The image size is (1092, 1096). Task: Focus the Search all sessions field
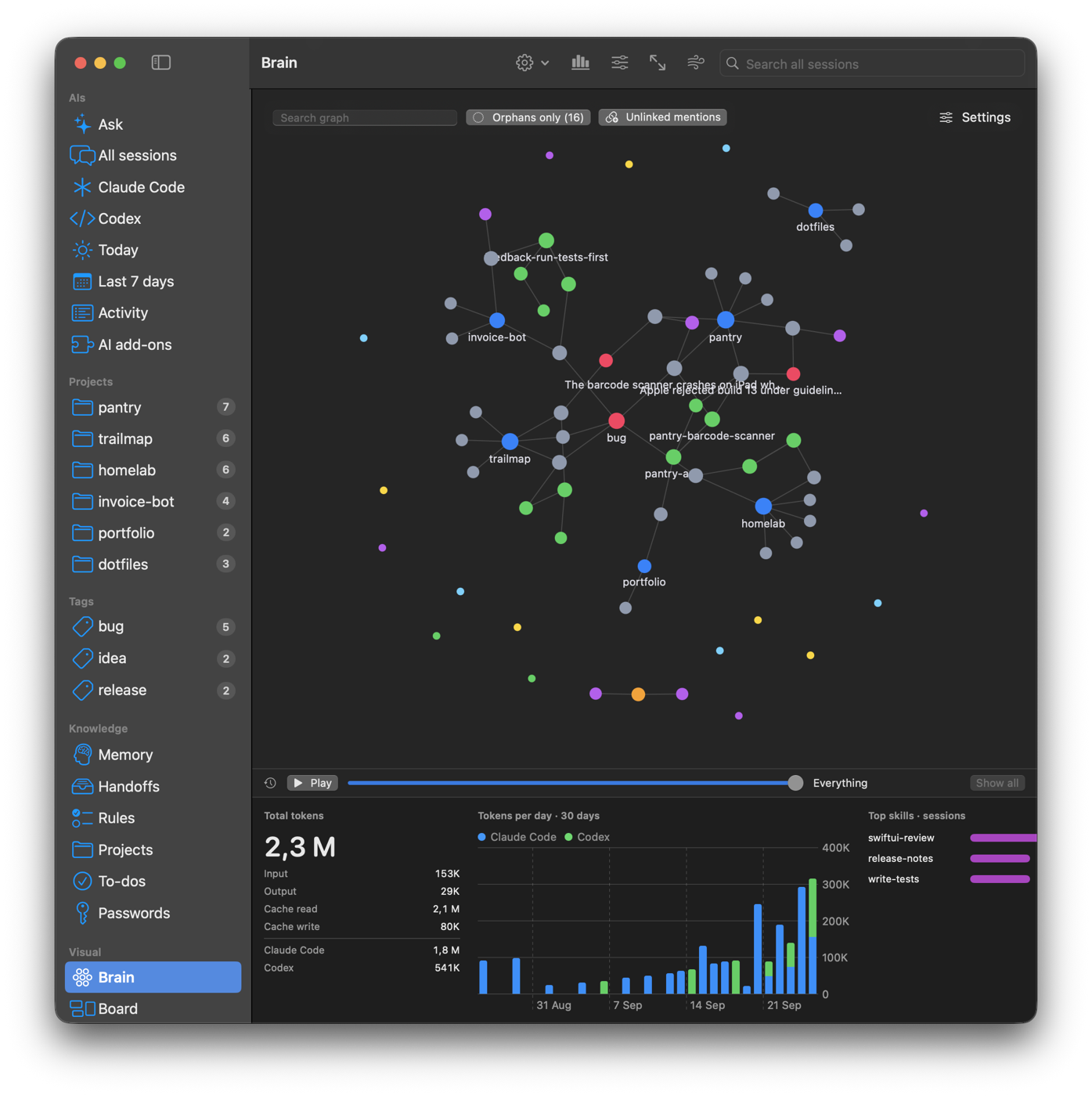tap(872, 63)
